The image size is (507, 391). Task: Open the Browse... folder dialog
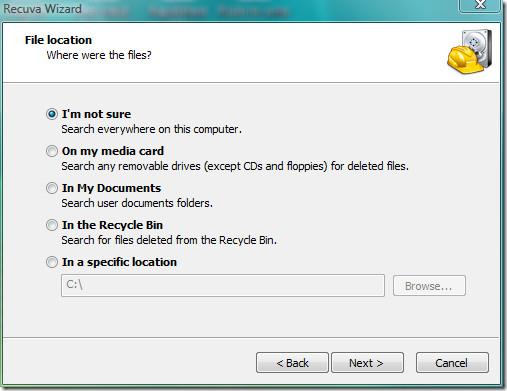[429, 286]
